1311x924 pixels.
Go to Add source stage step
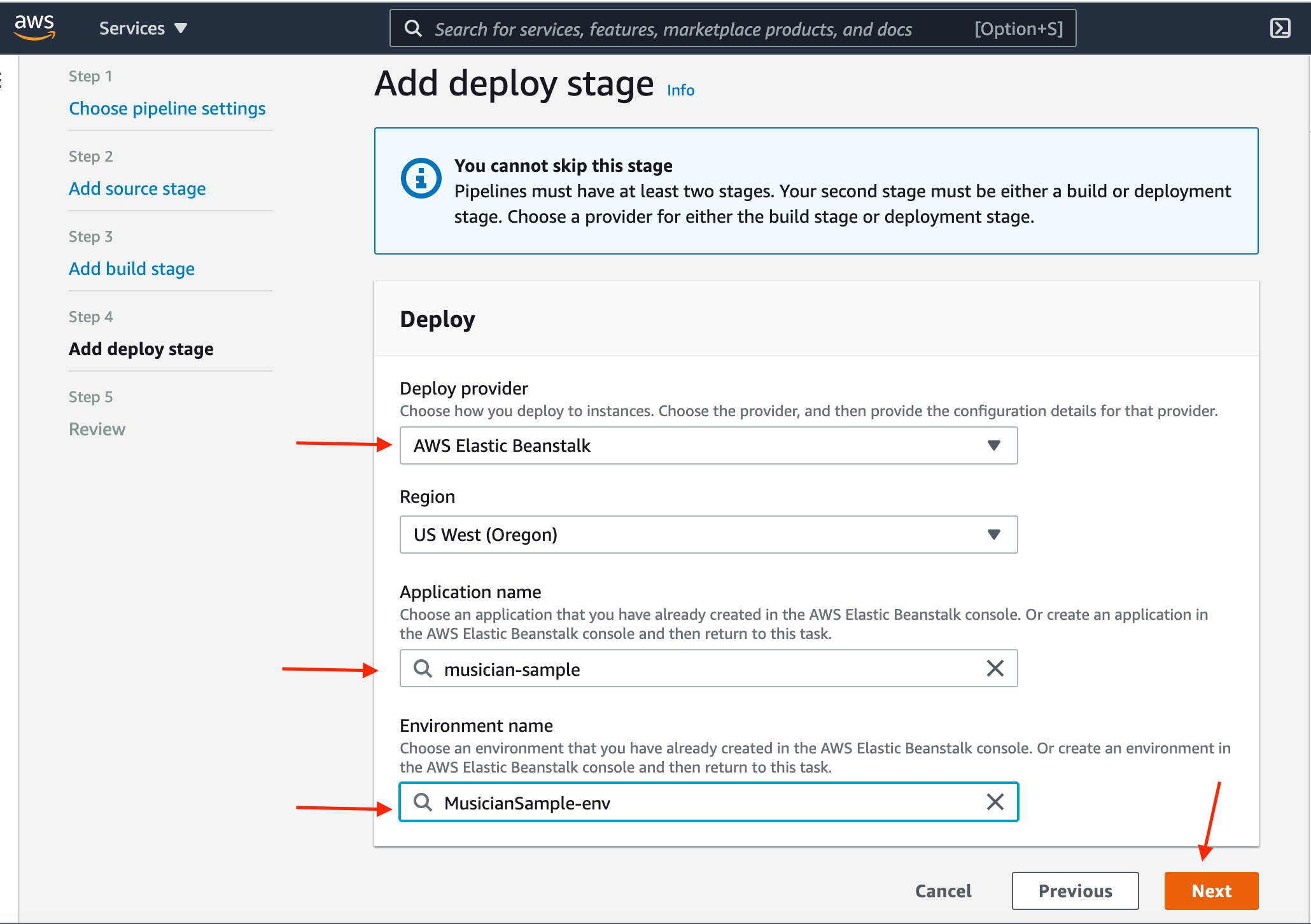point(137,188)
